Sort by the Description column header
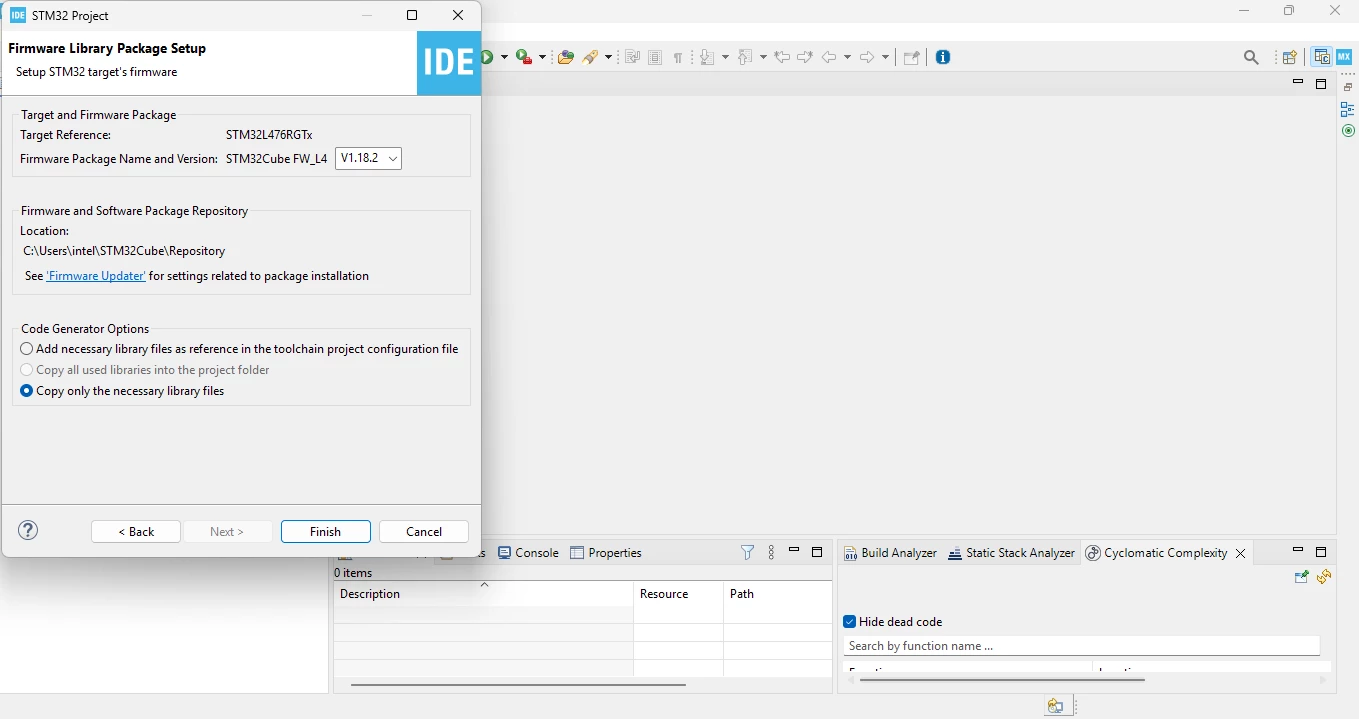1359x719 pixels. [483, 594]
